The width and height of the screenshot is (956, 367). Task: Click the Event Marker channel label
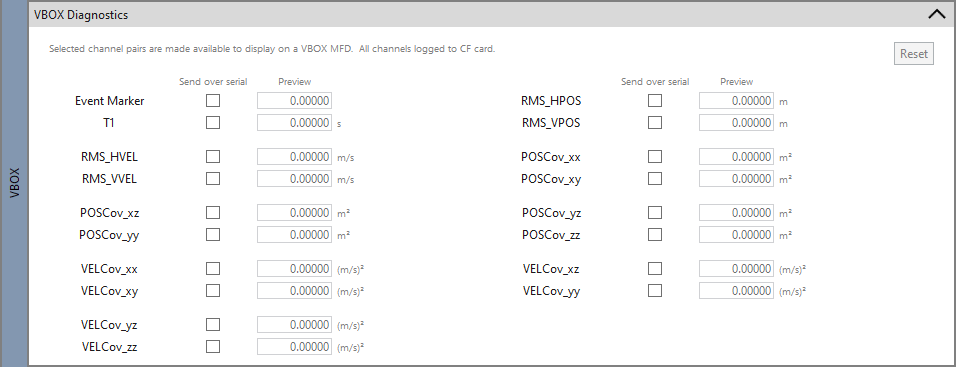(110, 101)
